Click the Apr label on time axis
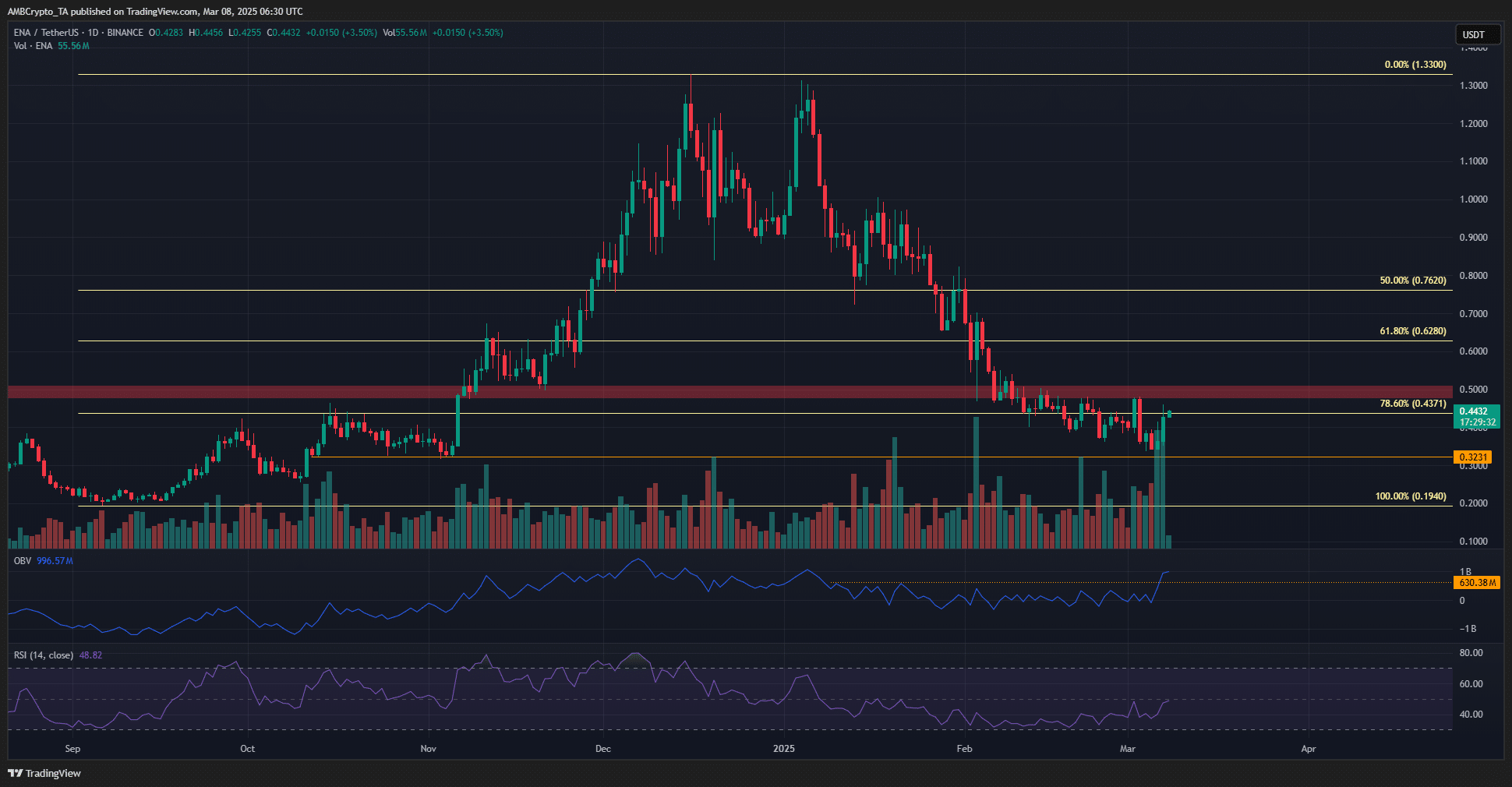 [1308, 749]
